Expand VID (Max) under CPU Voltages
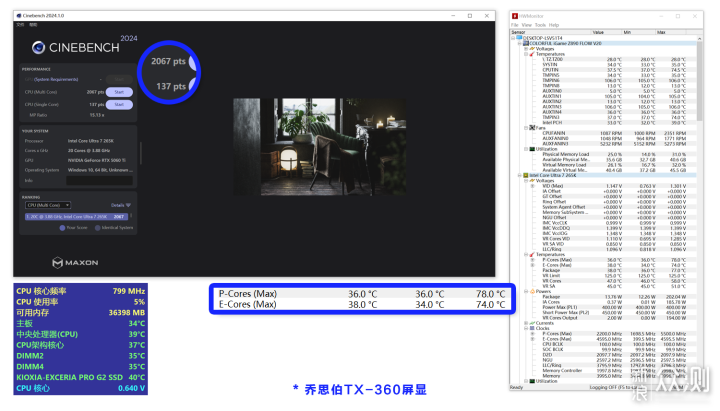This screenshot has height=411, width=720. click(533, 186)
